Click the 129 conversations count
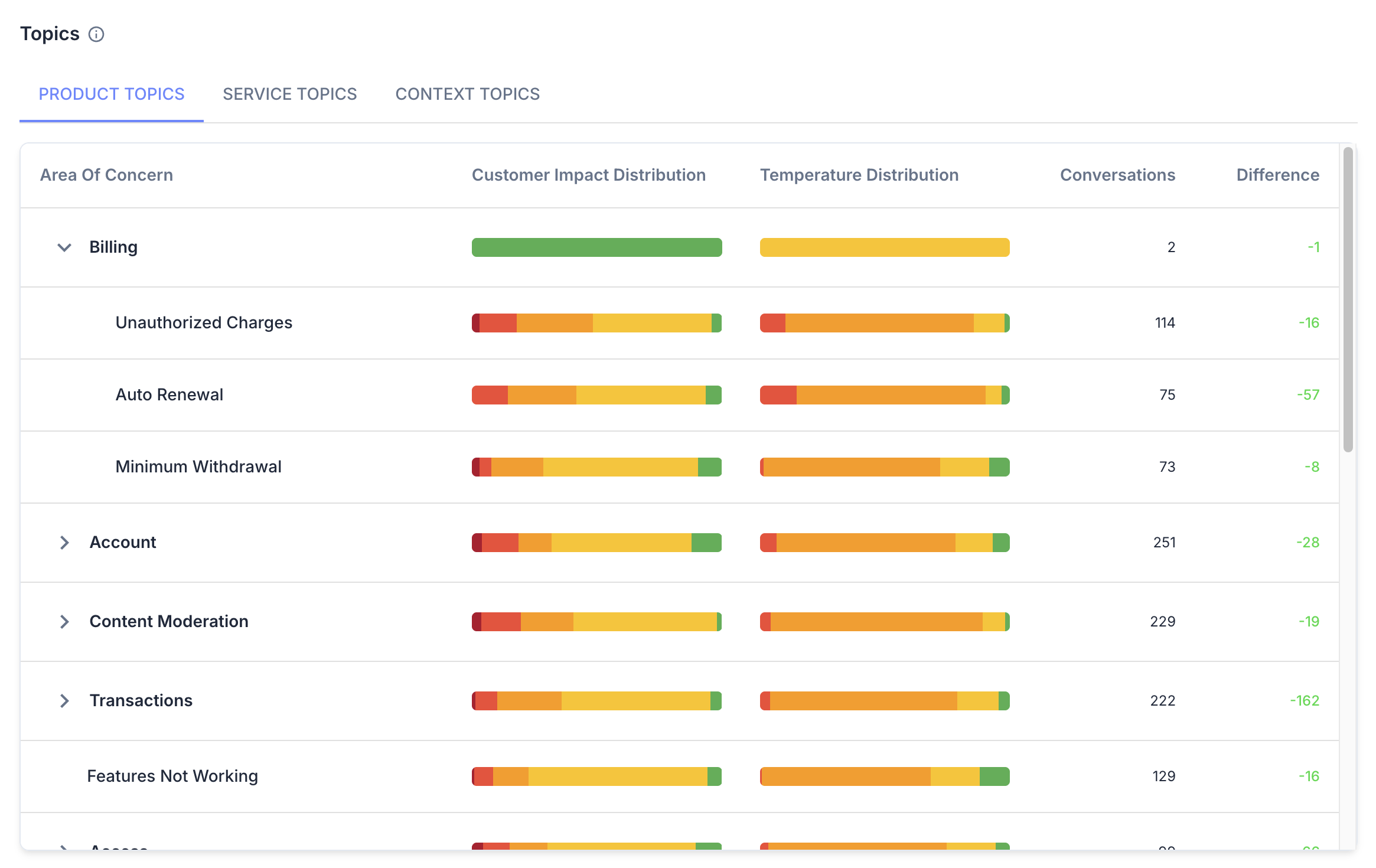 click(1163, 776)
